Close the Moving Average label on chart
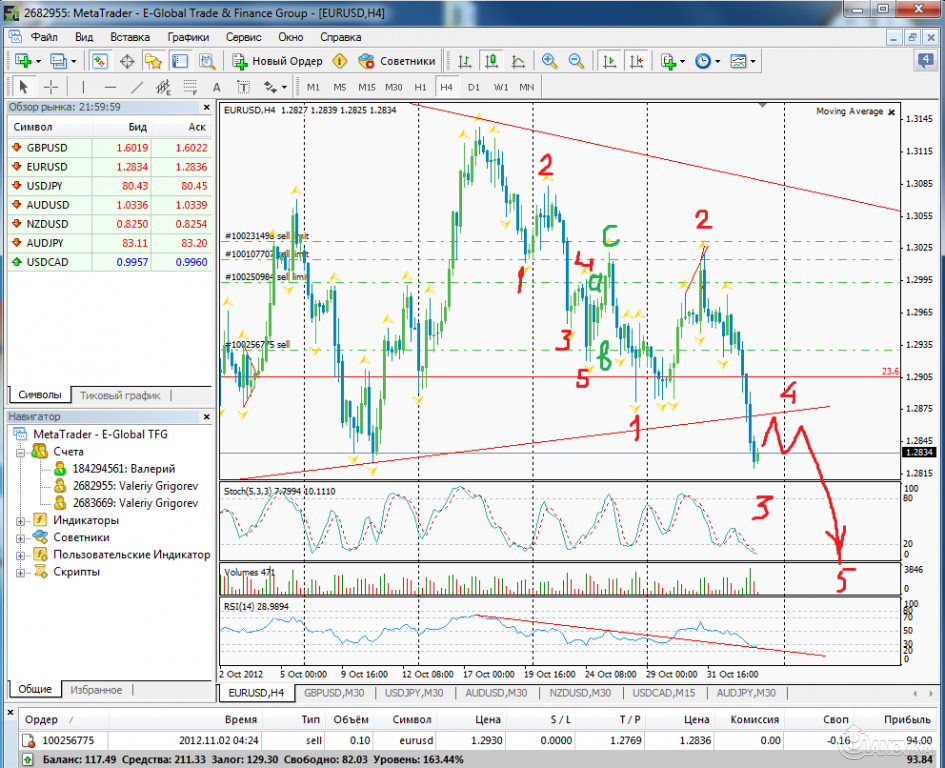945x768 pixels. click(889, 111)
